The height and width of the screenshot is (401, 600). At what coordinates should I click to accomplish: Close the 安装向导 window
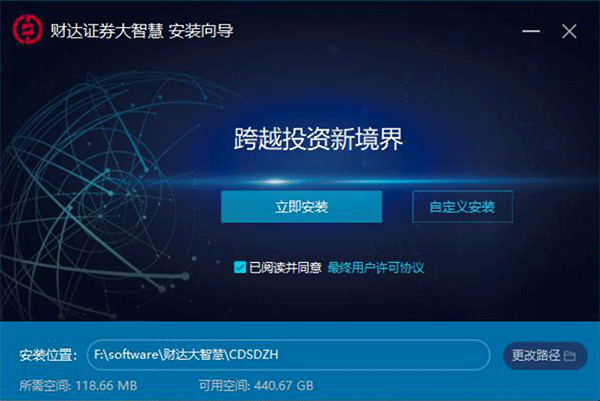coord(569,31)
